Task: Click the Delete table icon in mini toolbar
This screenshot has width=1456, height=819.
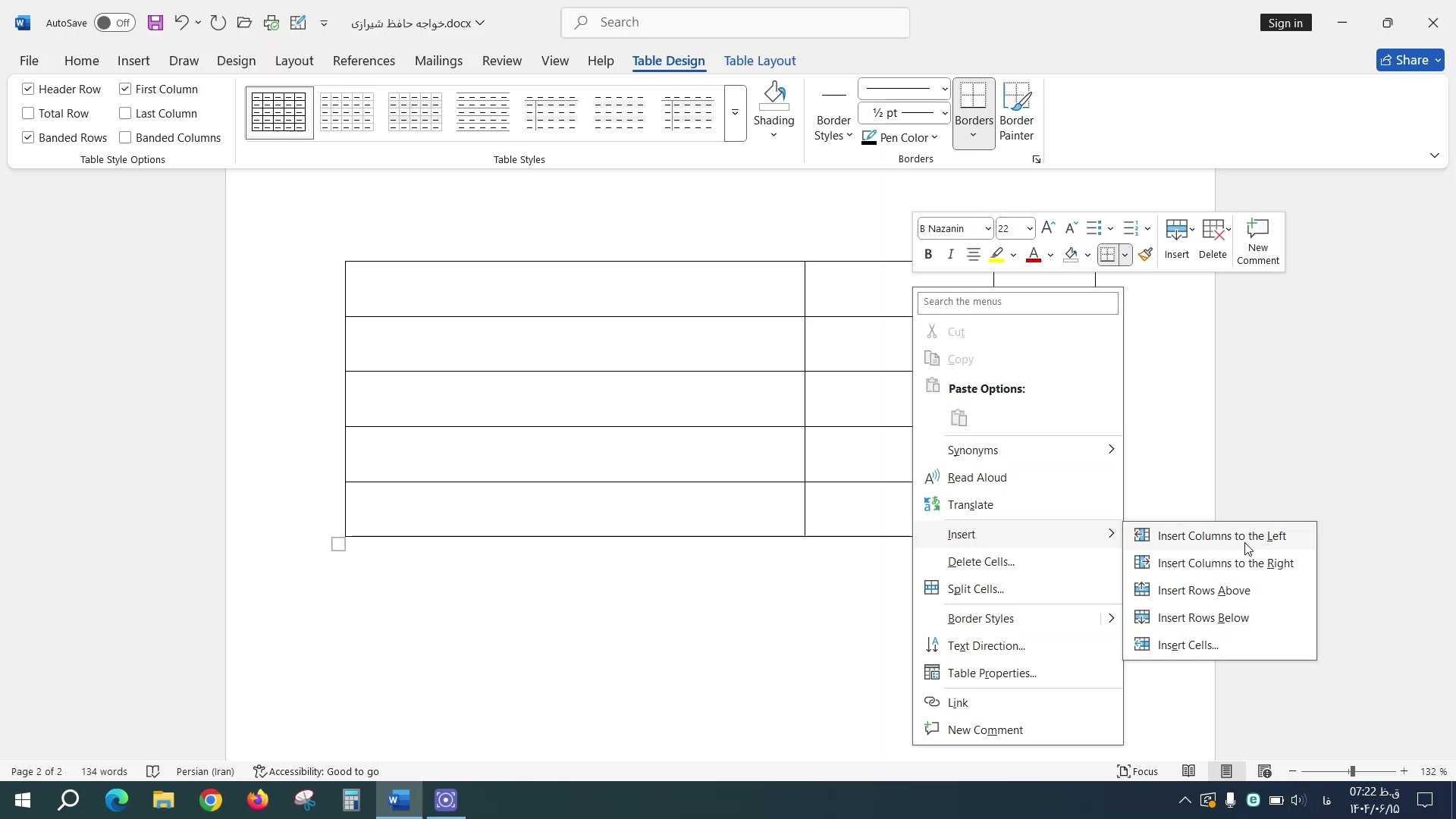Action: click(1213, 230)
